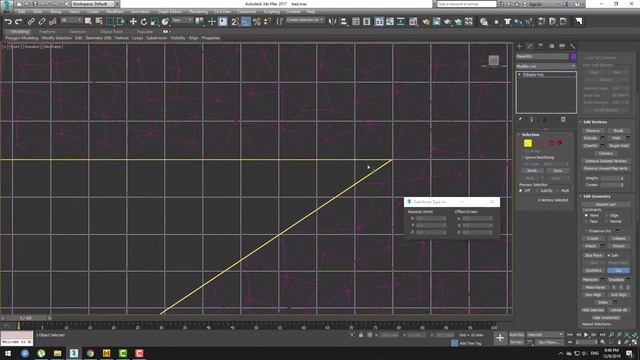
Task: Click the highlighted Cut button
Action: coord(618,270)
